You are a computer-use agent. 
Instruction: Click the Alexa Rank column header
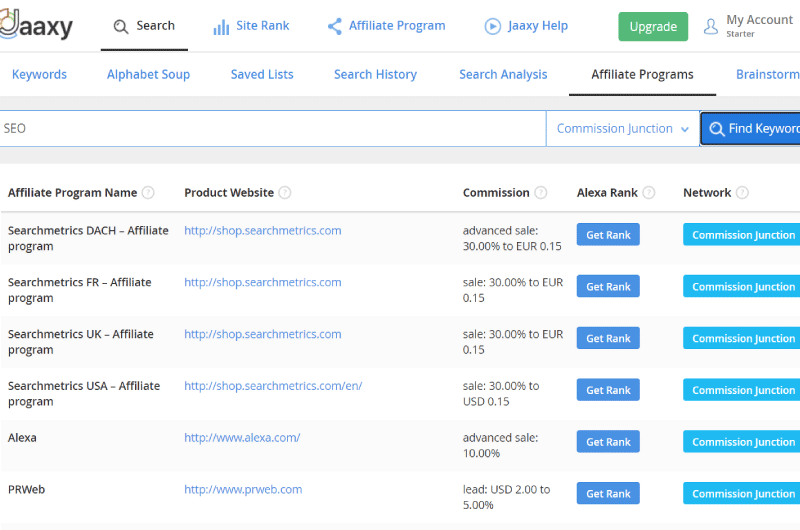tap(607, 193)
